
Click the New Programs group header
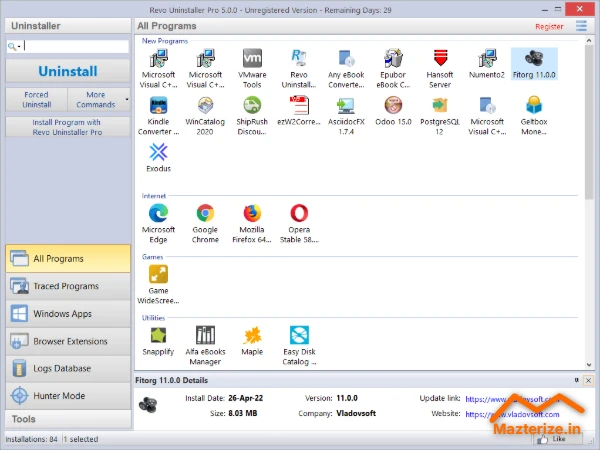[165, 41]
